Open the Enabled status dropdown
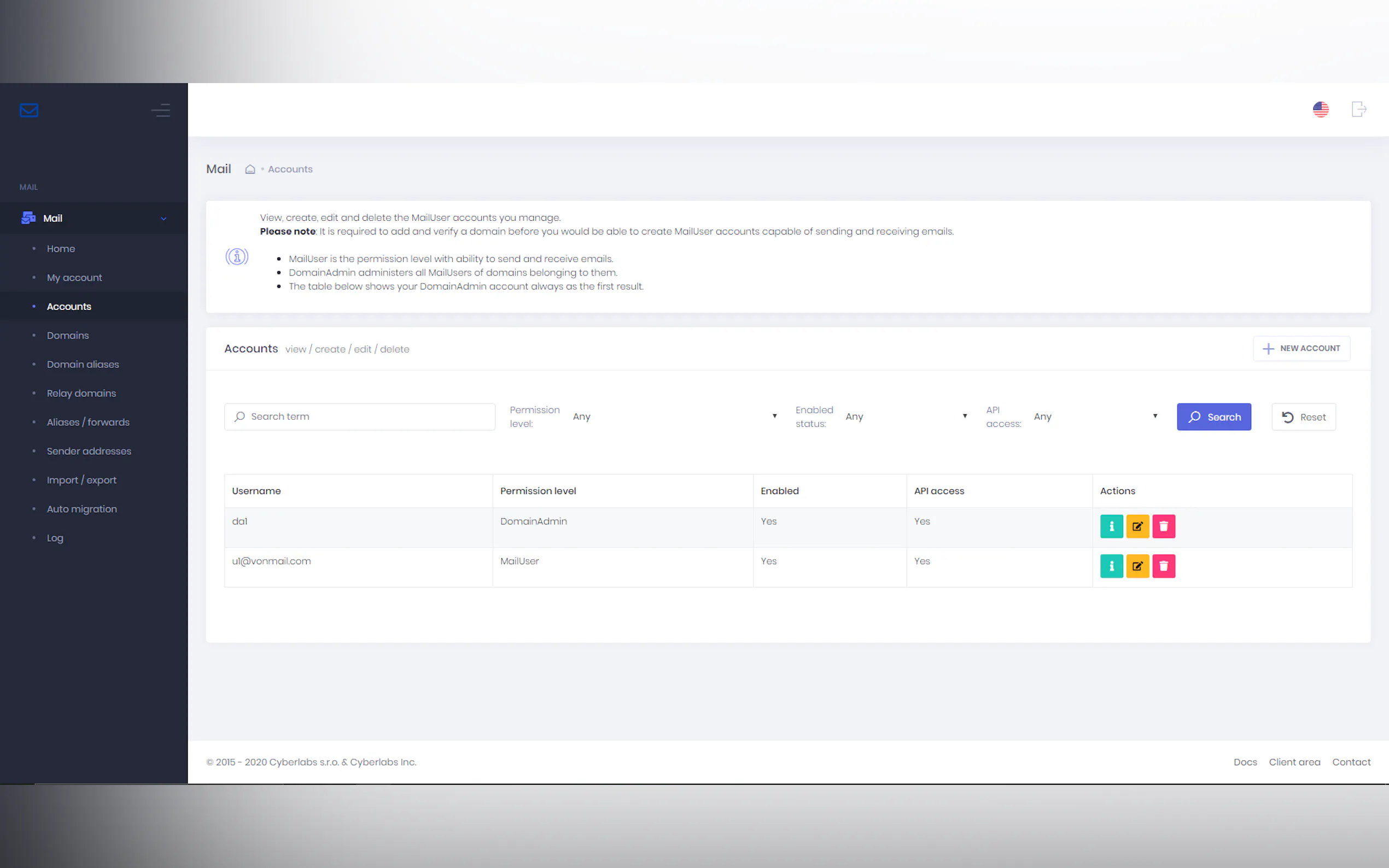The image size is (1389, 868). [x=906, y=417]
